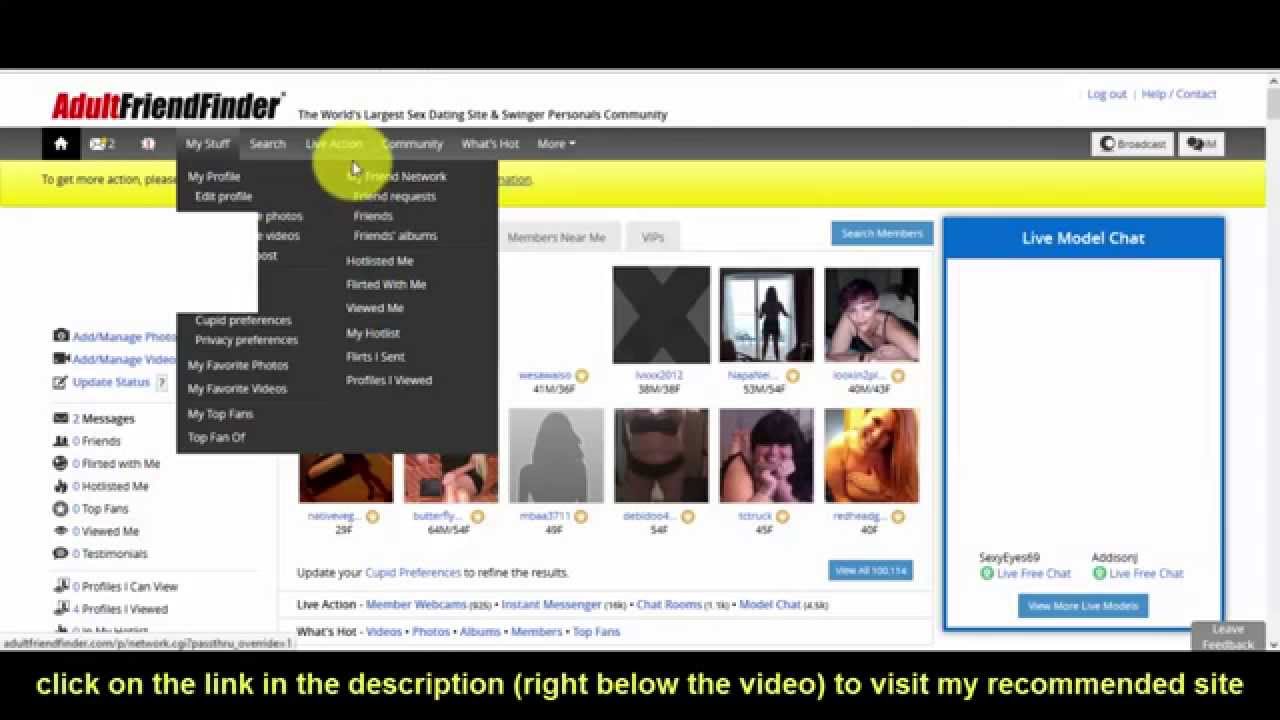The width and height of the screenshot is (1280, 720).
Task: Click gold badge next to butterfly member
Action: [477, 517]
